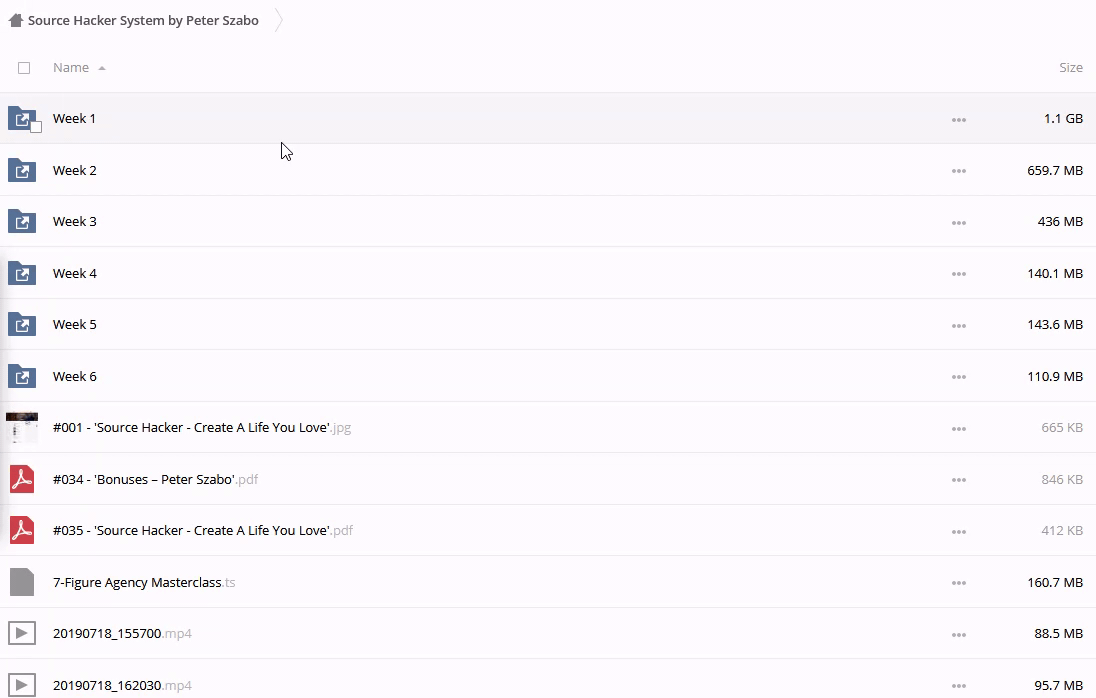Viewport: 1096px width, 698px height.
Task: Open the Week 2 shared folder icon
Action: click(x=22, y=170)
